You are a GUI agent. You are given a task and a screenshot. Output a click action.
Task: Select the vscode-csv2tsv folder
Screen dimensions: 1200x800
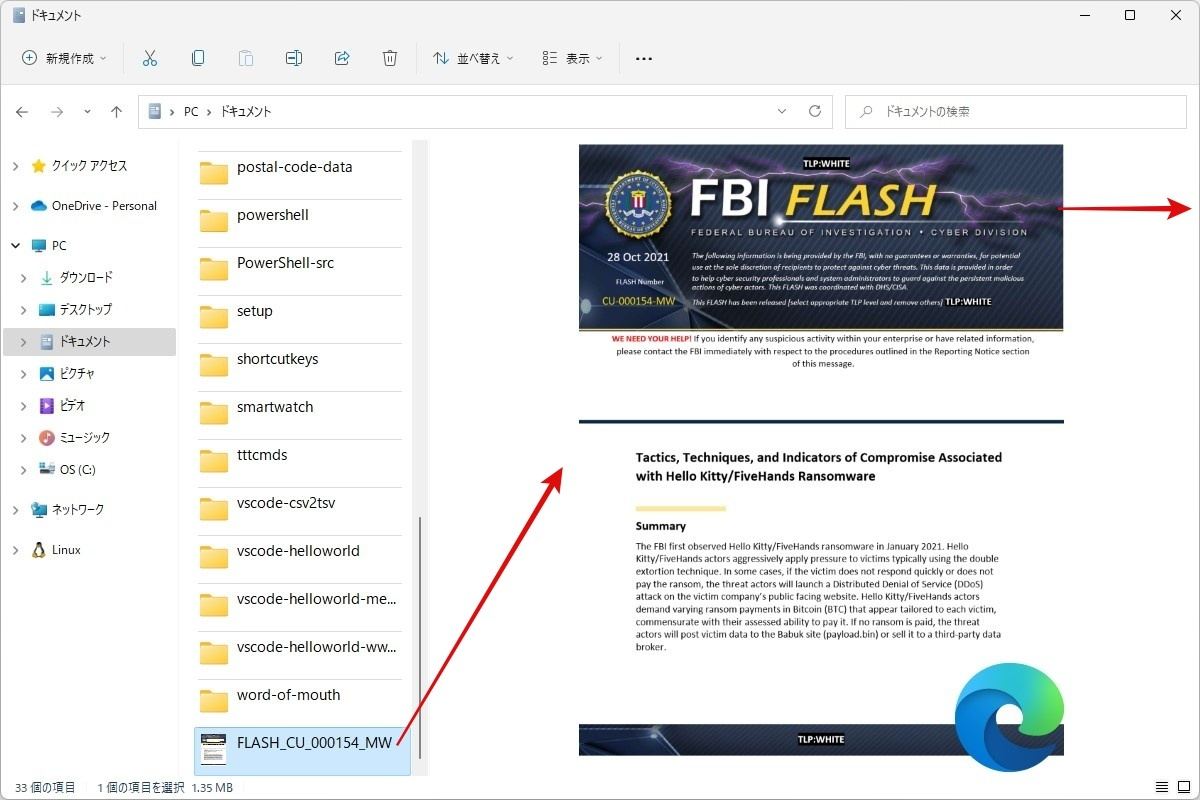299,508
